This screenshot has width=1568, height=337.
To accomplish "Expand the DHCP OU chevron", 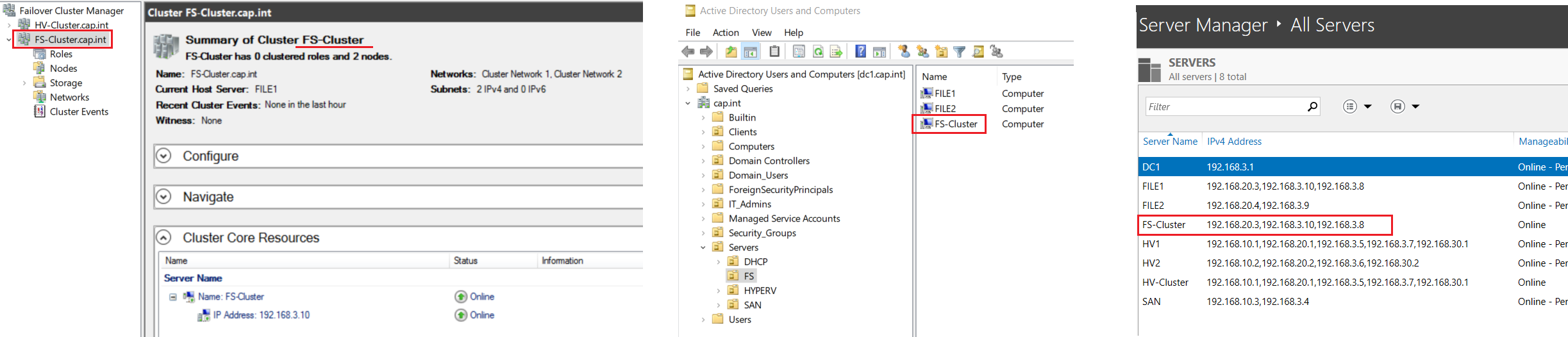I will pos(719,262).
